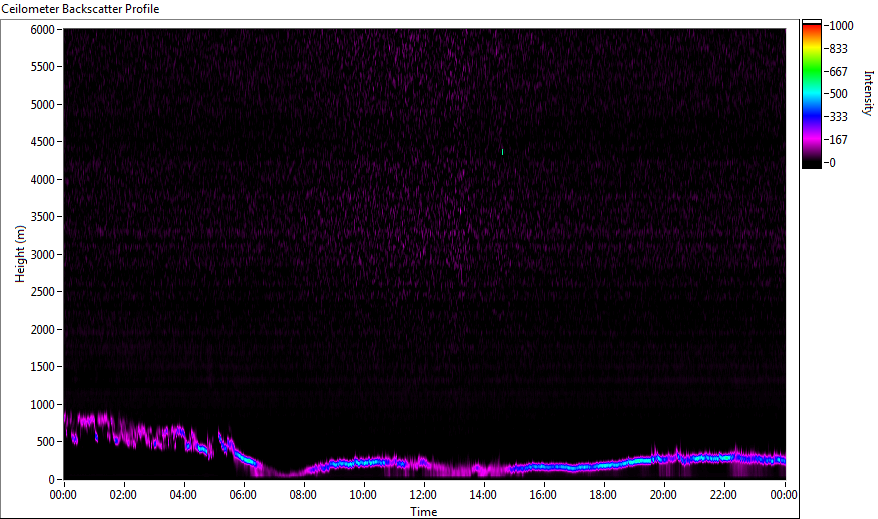Select the 333 intensity scale label
Viewport: 878px width, 519px height.
(x=838, y=117)
